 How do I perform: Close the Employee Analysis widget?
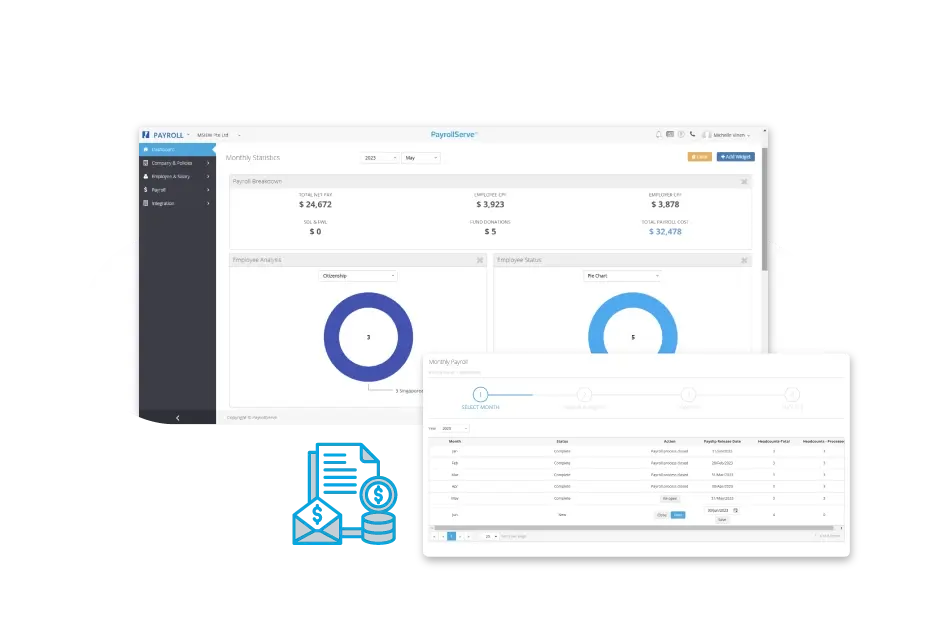tap(479, 260)
